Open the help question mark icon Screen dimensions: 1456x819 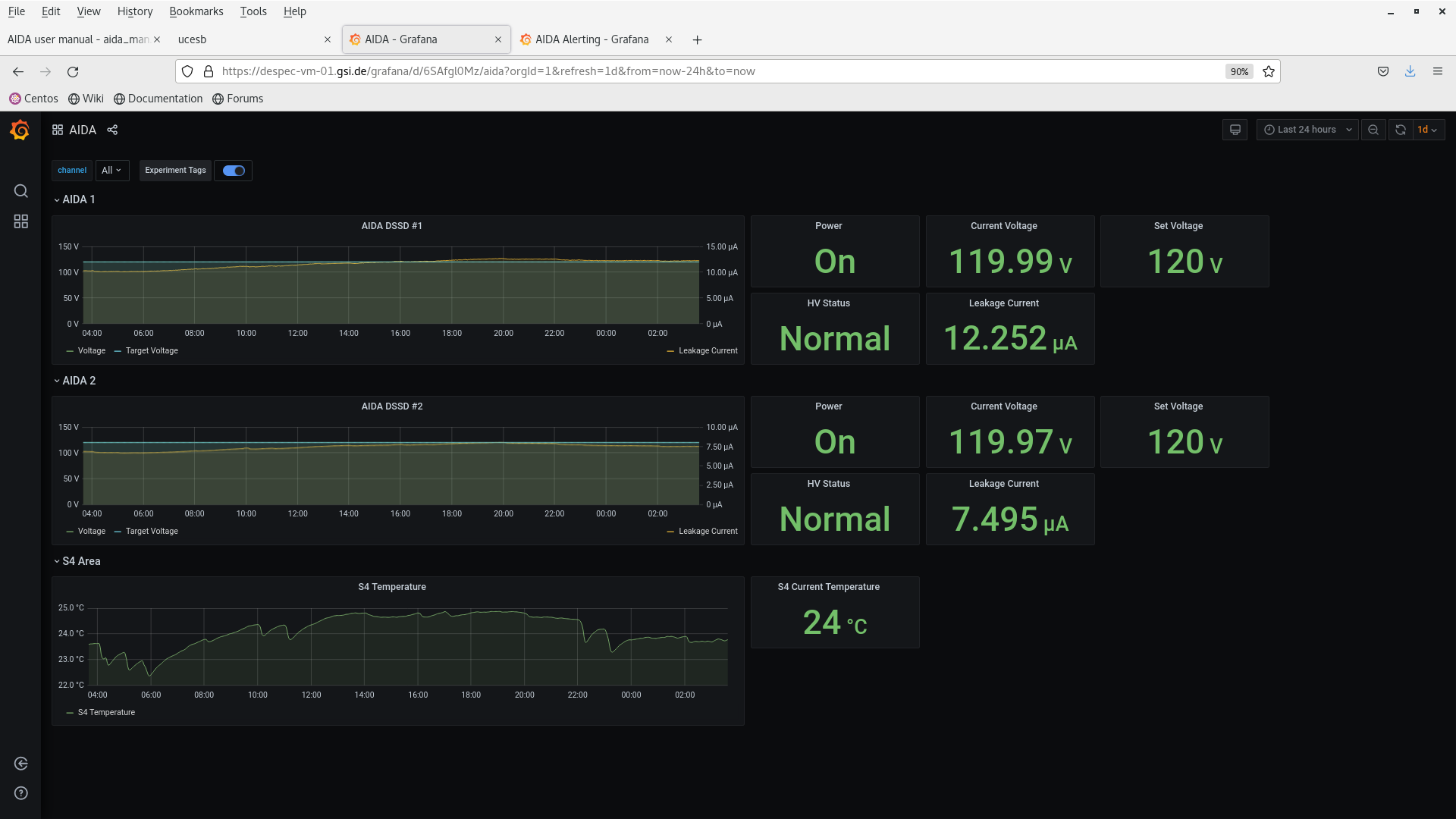tap(20, 793)
